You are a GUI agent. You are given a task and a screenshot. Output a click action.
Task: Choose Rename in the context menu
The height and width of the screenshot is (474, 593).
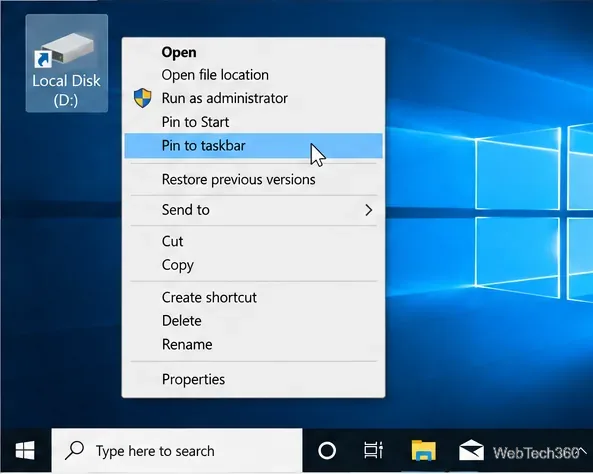(253, 344)
